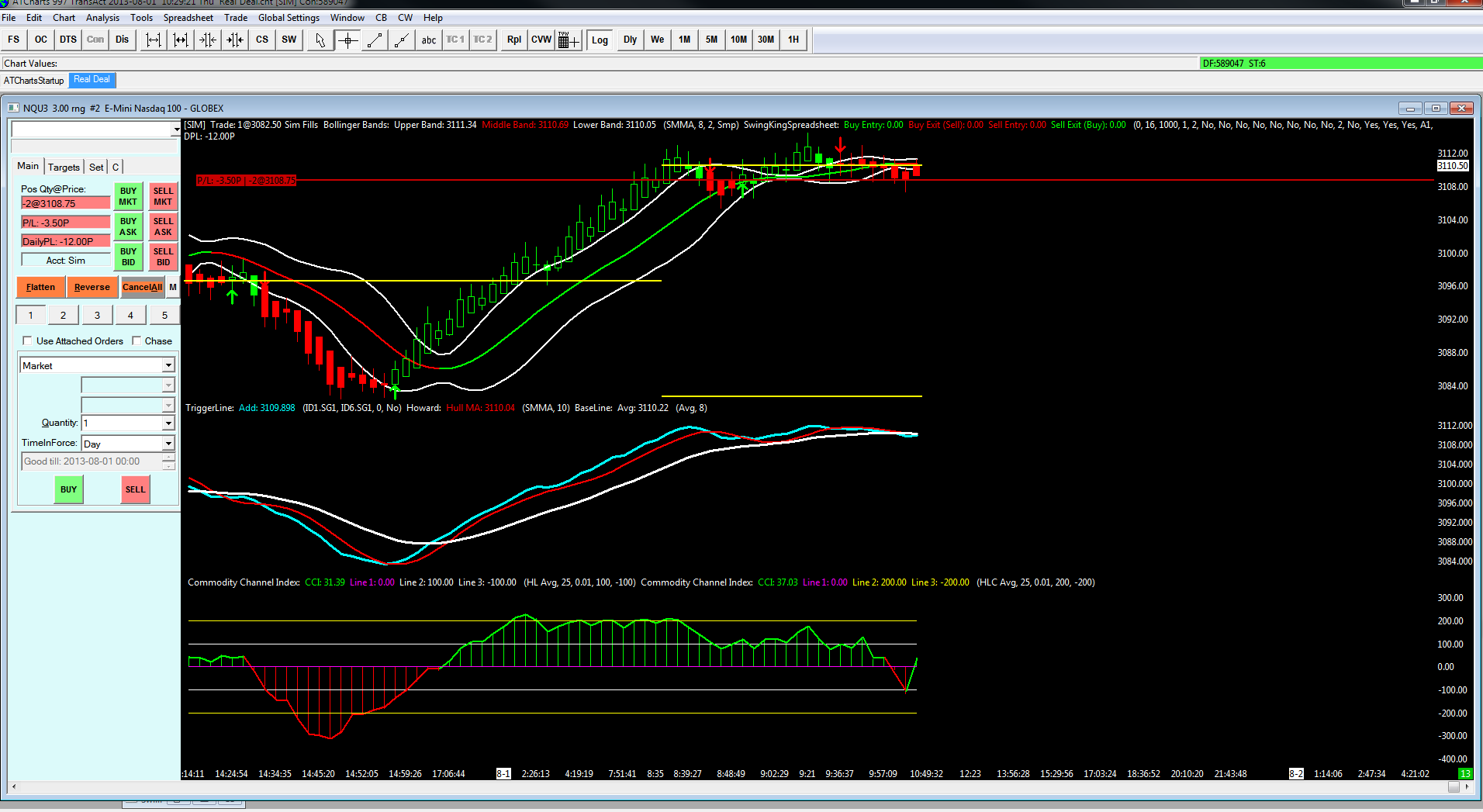Open the Spreadsheet menu
This screenshot has height=812, width=1483.
tap(188, 18)
